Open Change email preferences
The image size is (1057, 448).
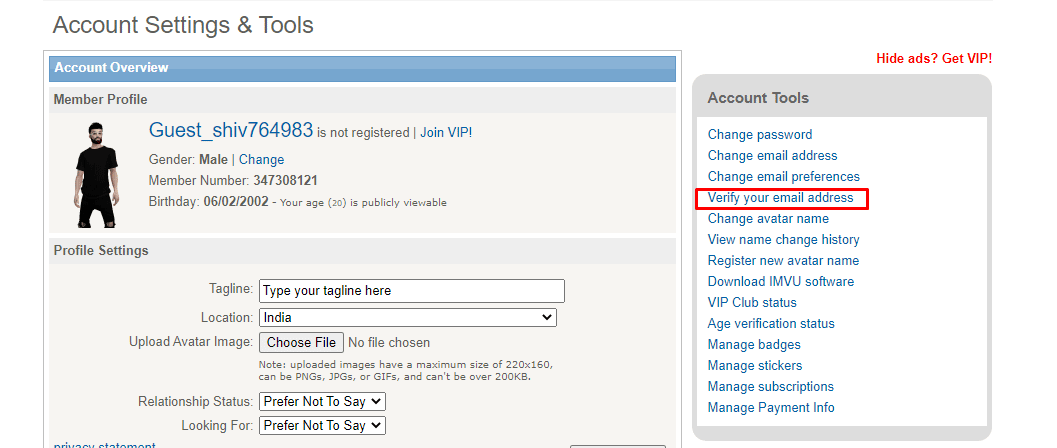[x=784, y=177]
